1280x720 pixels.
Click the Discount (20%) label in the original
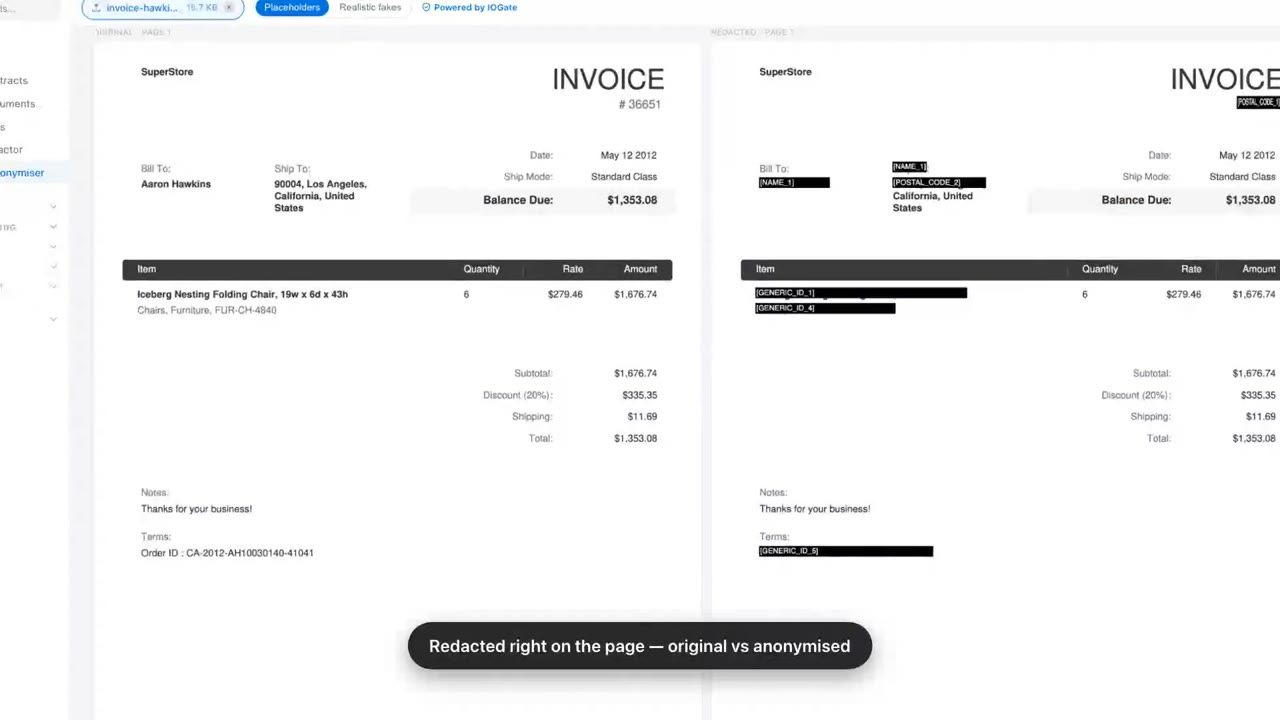[517, 396]
